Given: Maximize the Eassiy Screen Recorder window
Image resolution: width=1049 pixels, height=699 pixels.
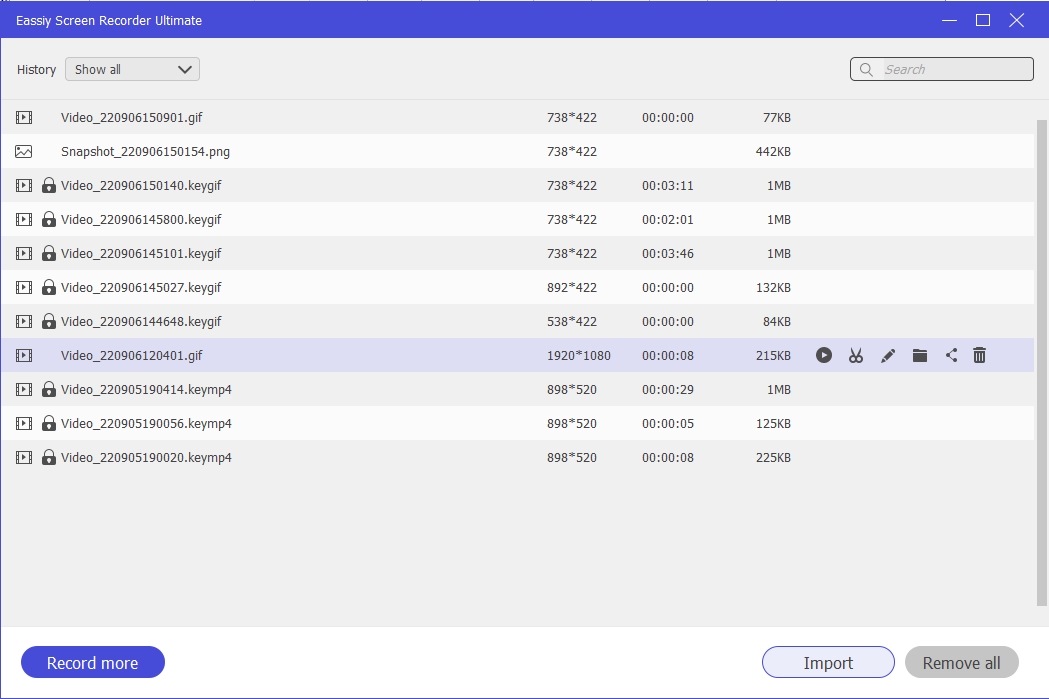Looking at the screenshot, I should (x=983, y=20).
